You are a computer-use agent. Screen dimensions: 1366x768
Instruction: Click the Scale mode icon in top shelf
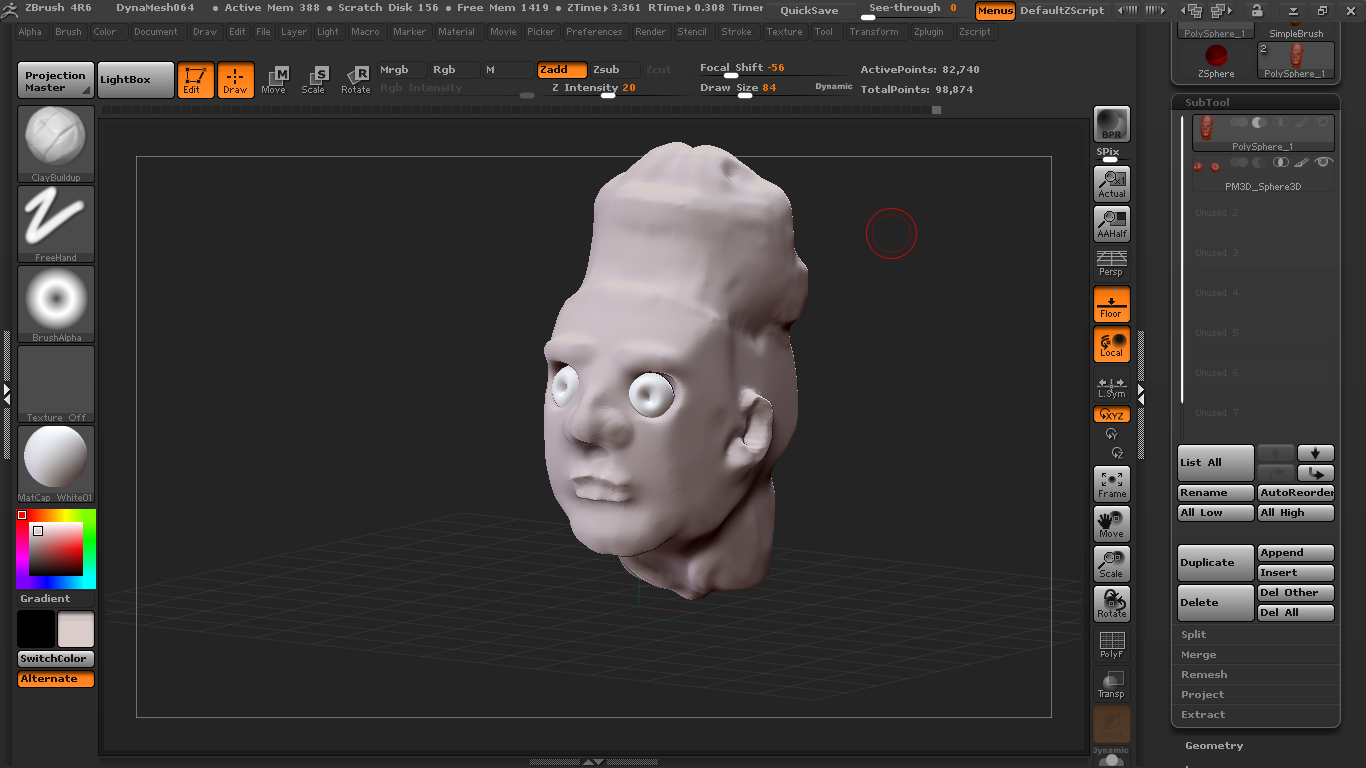(x=313, y=80)
